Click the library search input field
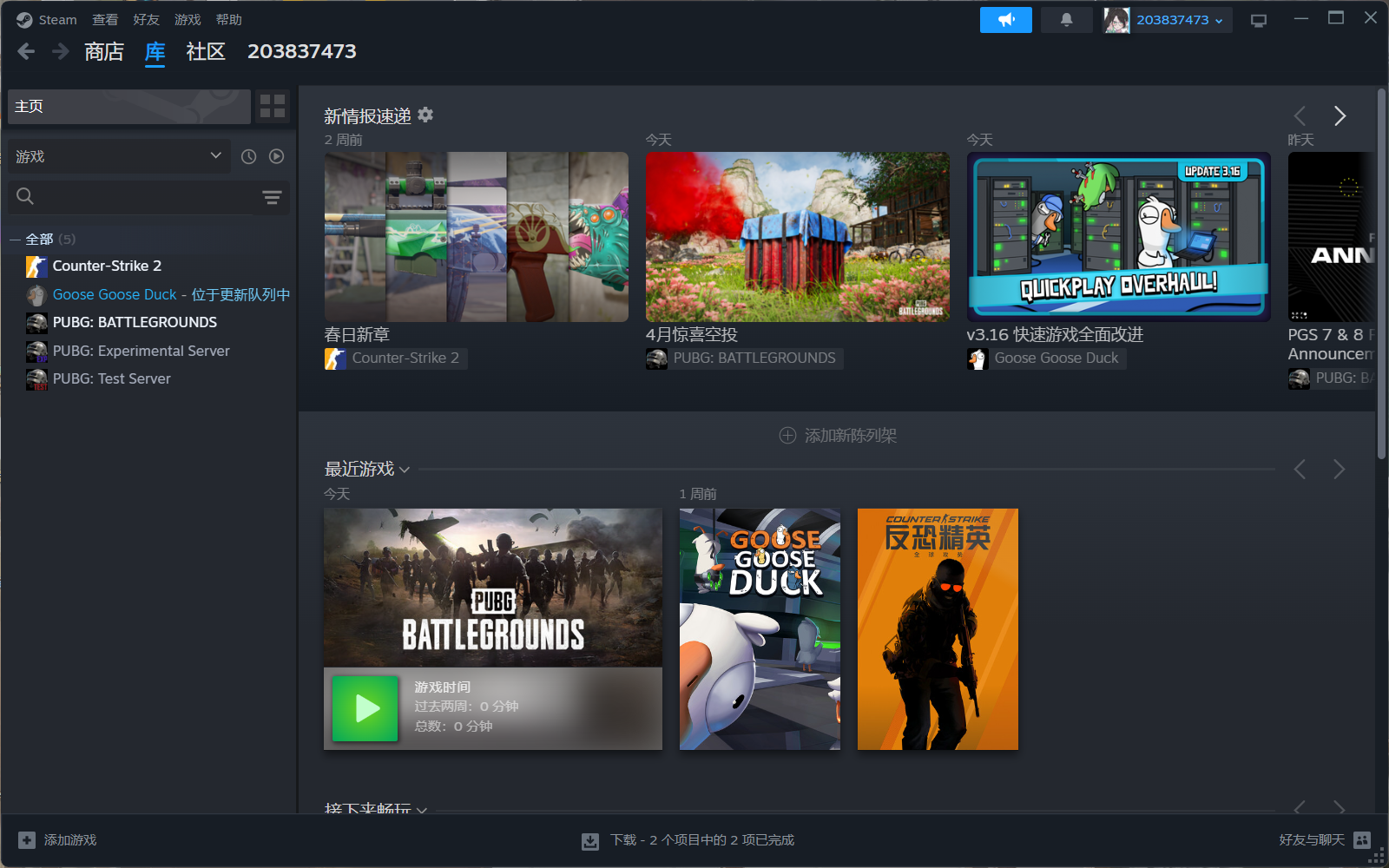The image size is (1389, 868). [x=148, y=197]
